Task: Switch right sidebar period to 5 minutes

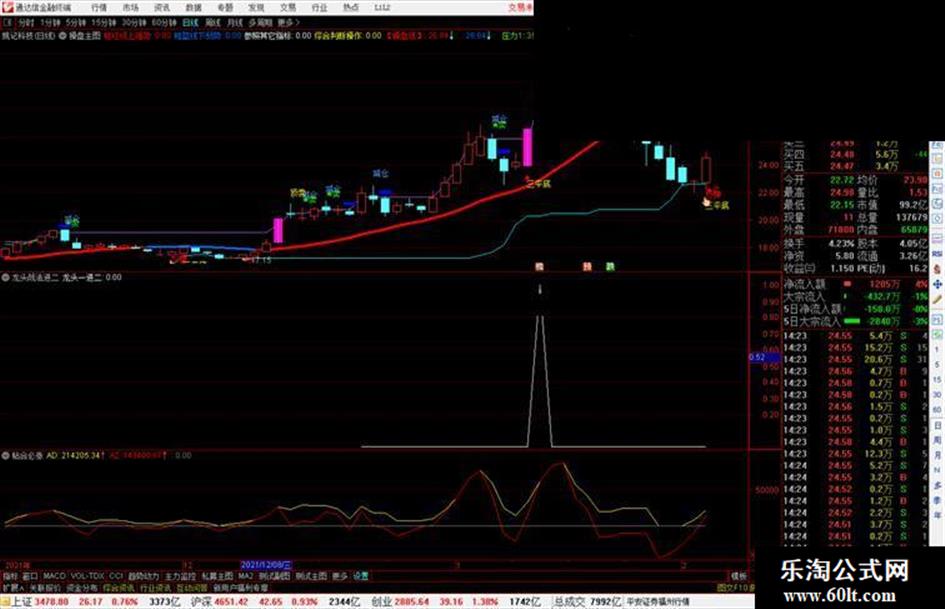Action: coord(937,365)
